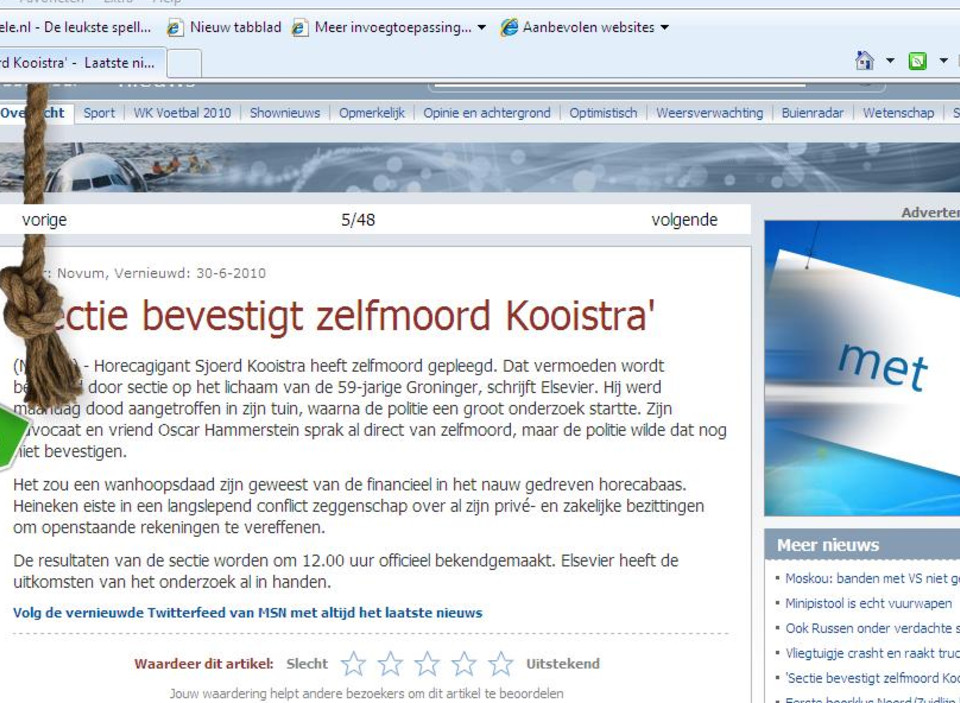Rate the article one star
This screenshot has height=703, width=960.
(x=353, y=663)
